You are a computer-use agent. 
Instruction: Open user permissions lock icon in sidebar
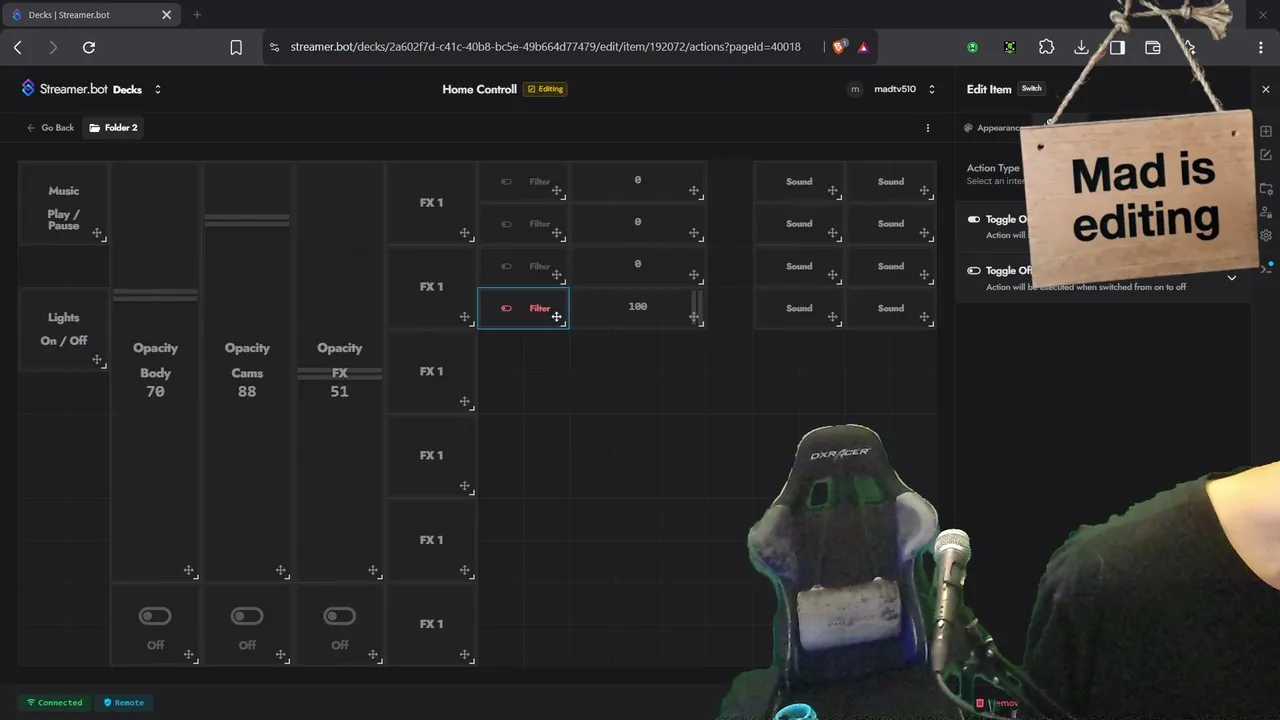pos(1266,212)
